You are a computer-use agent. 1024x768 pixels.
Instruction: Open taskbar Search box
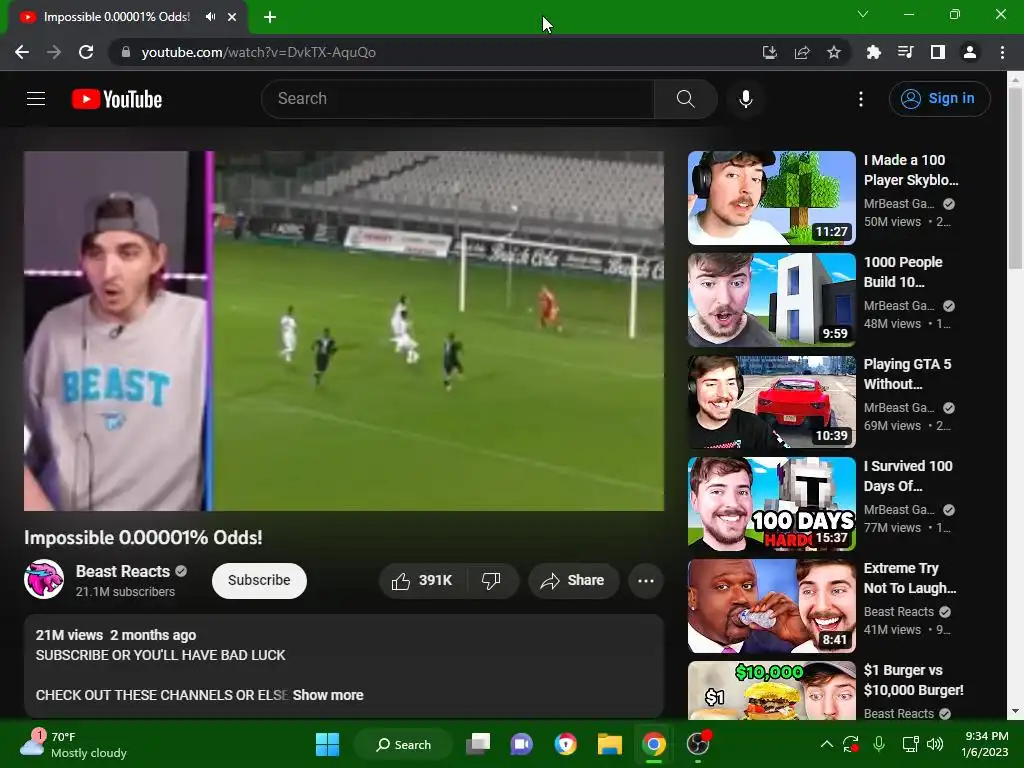403,744
